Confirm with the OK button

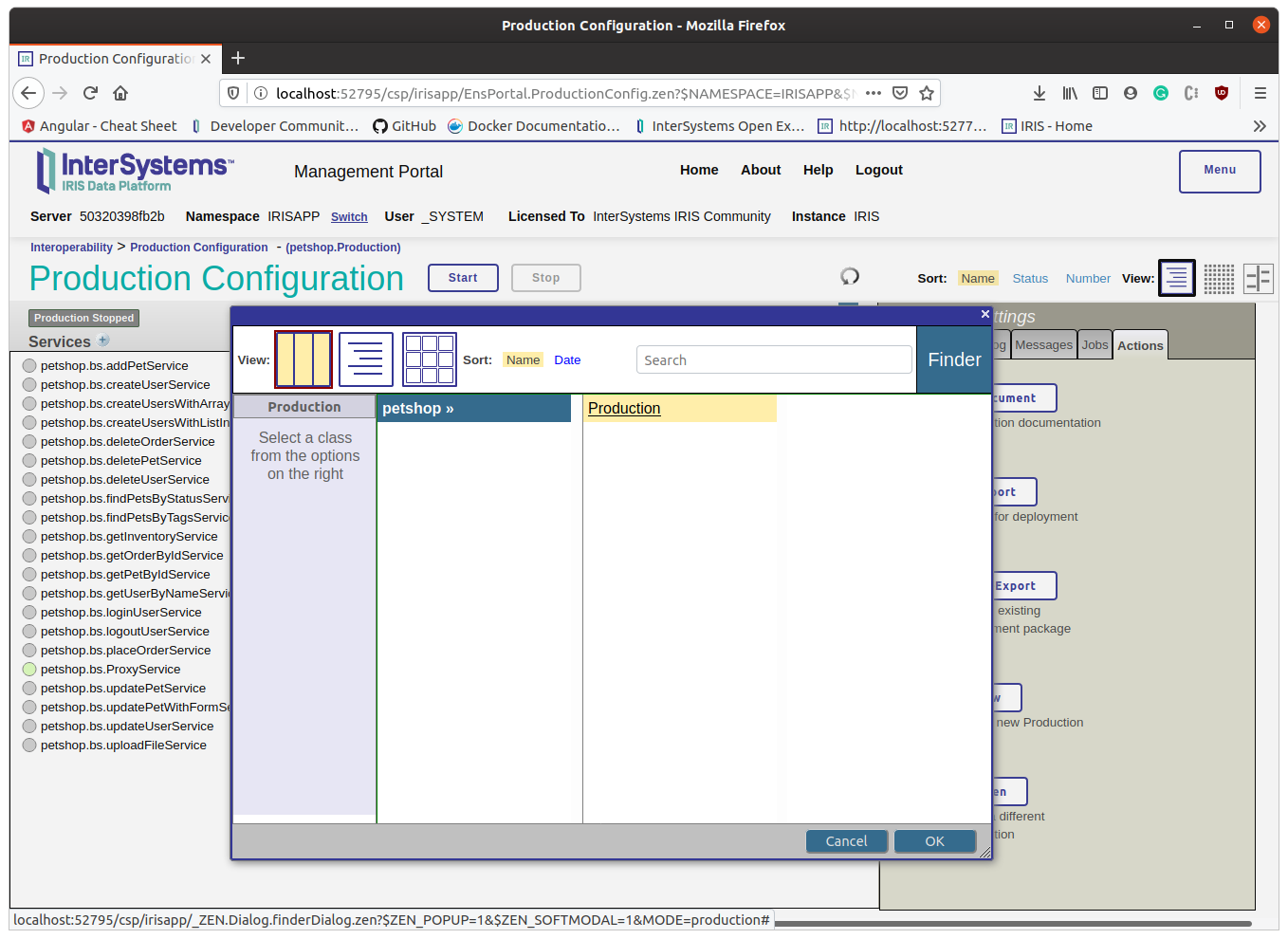click(935, 841)
